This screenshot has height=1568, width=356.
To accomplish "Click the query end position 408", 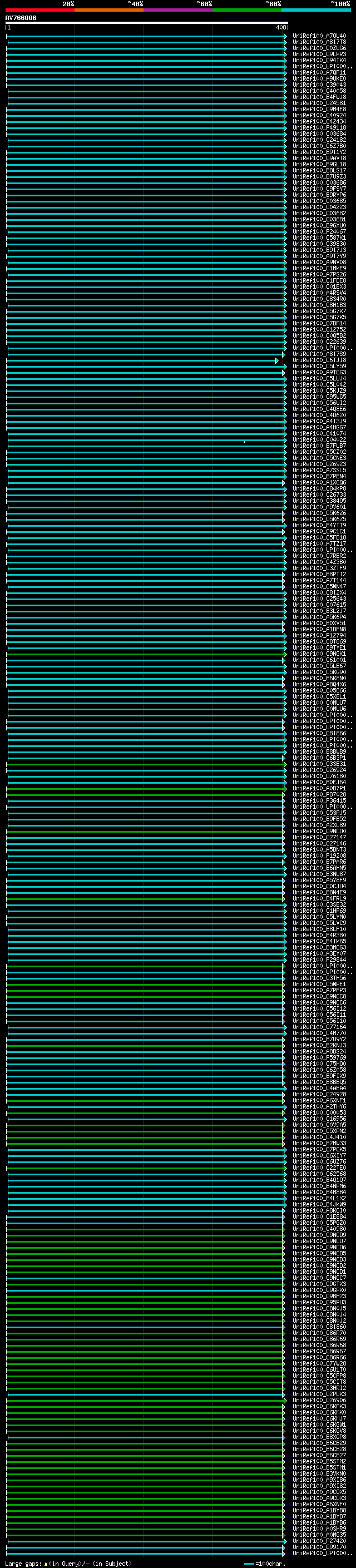I will [280, 27].
